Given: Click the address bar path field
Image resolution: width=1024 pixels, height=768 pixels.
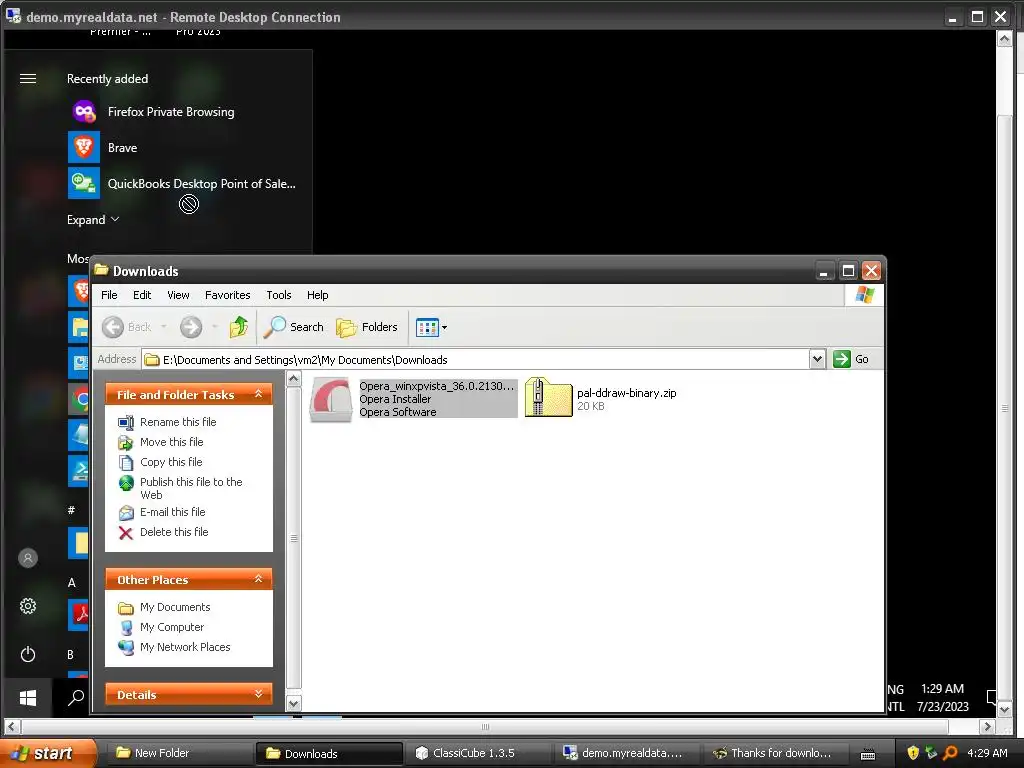Looking at the screenshot, I should pos(475,360).
